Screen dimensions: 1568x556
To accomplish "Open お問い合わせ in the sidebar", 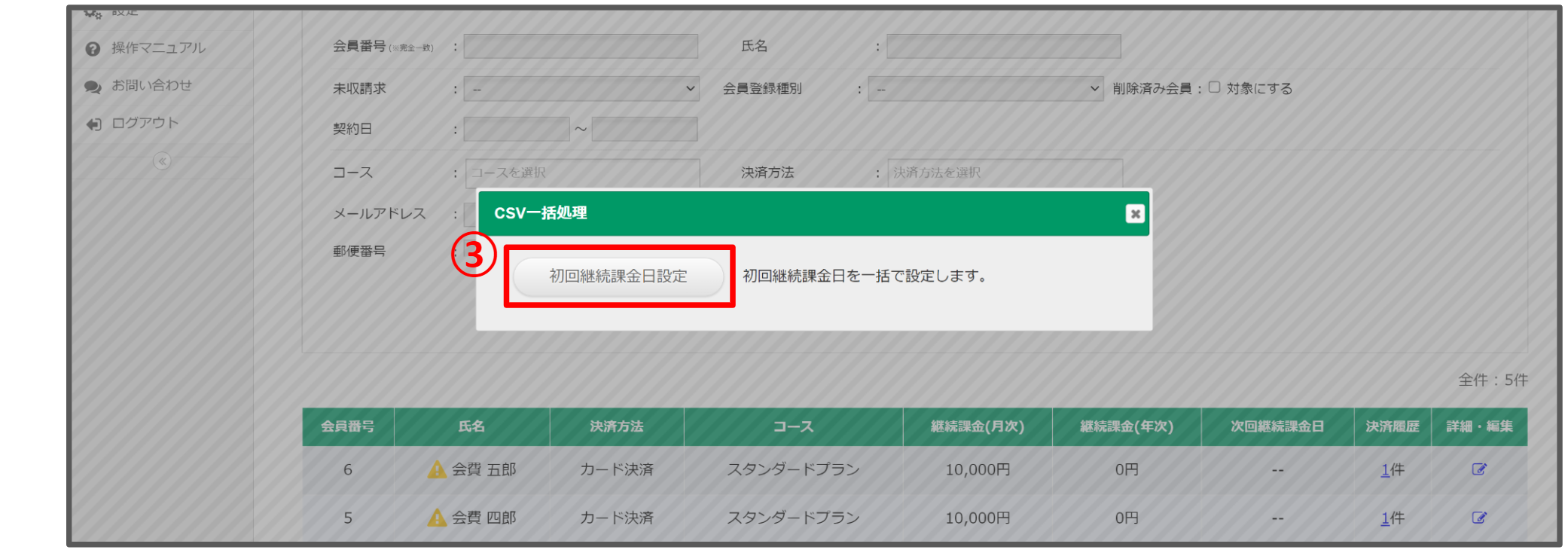I will pyautogui.click(x=151, y=86).
